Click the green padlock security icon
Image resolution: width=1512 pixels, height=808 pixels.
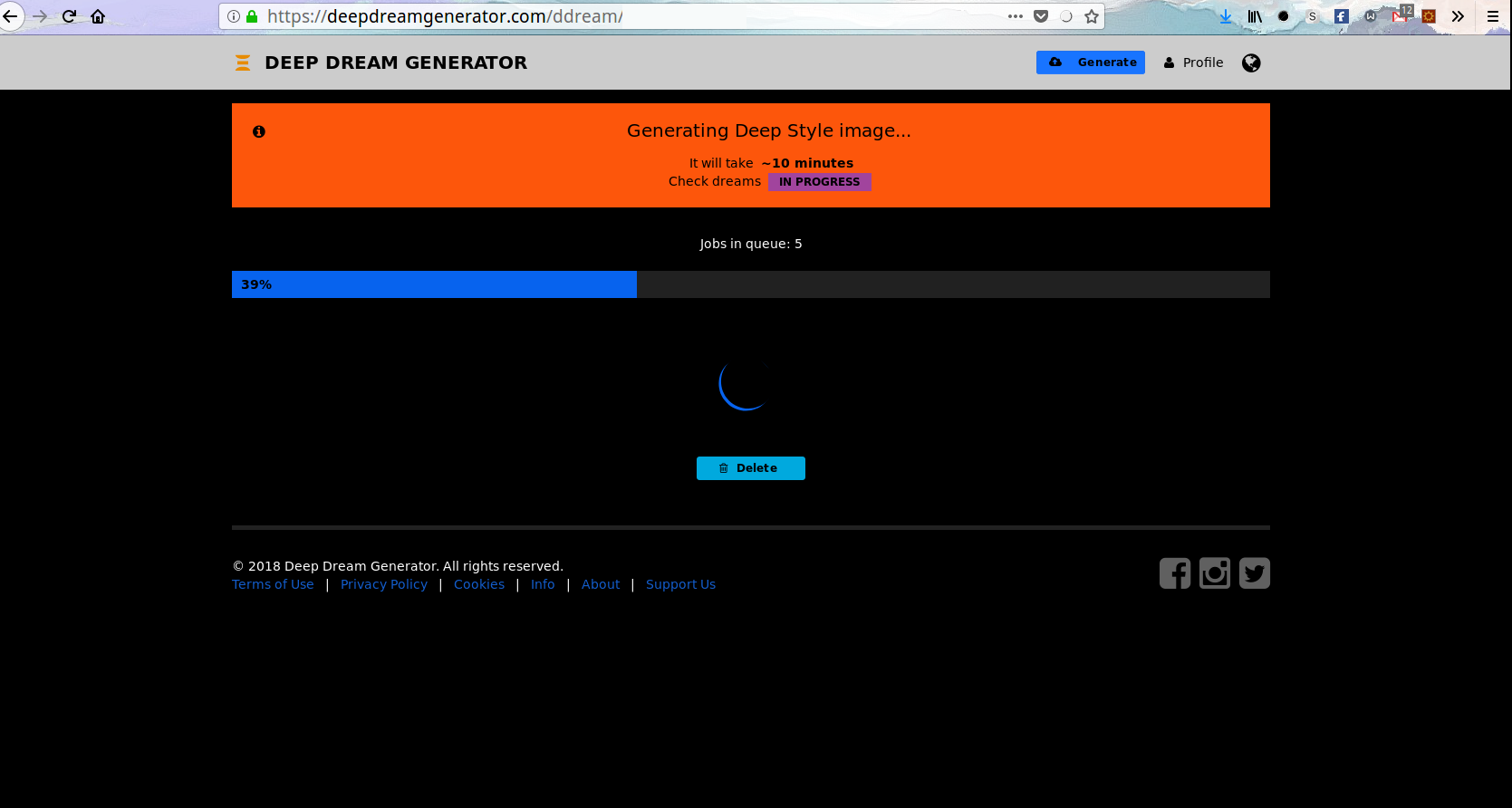coord(252,16)
